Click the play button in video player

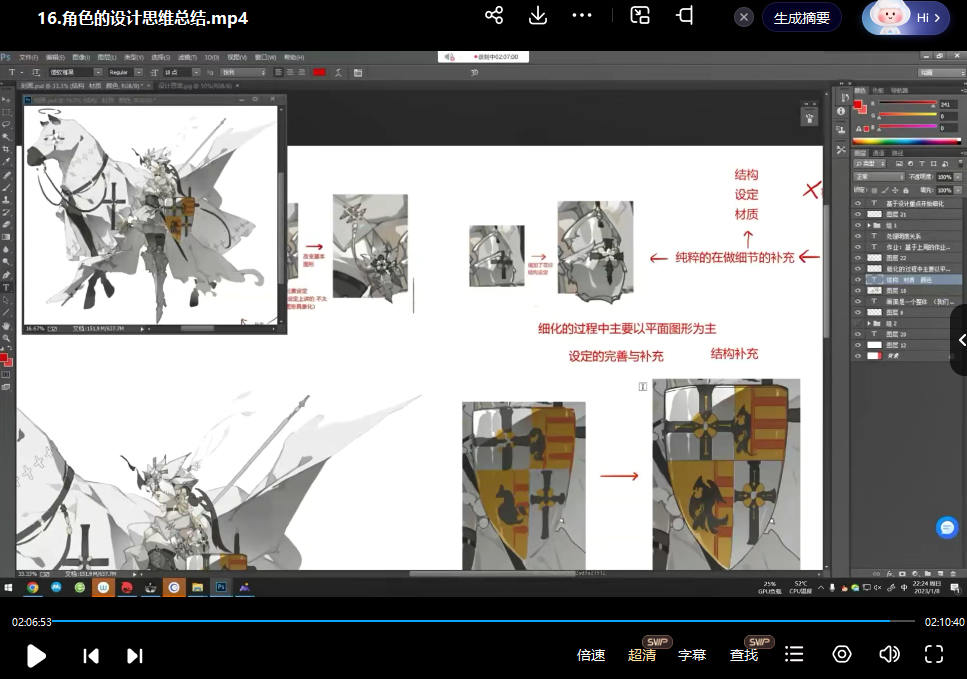(x=36, y=655)
